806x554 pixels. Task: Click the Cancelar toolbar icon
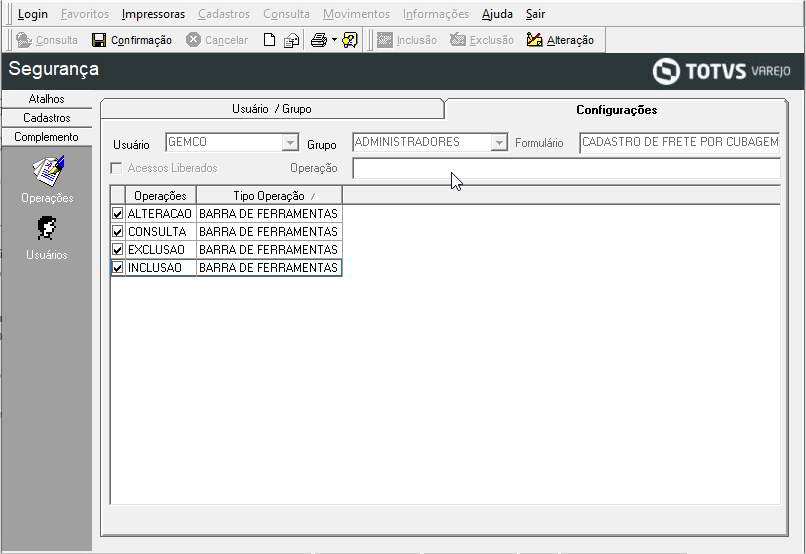pos(193,40)
